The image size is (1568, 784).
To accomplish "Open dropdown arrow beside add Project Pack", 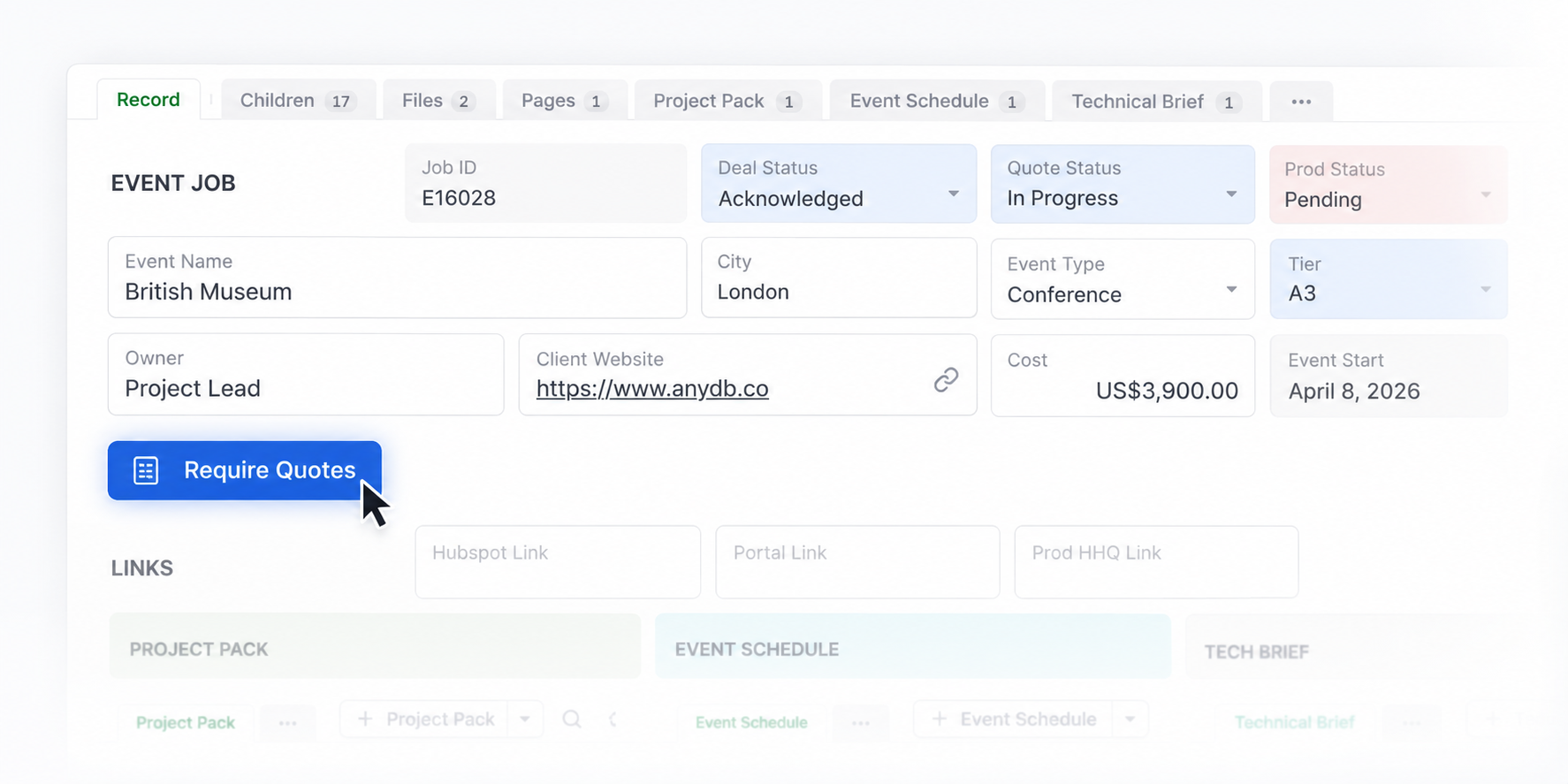I will tap(525, 719).
